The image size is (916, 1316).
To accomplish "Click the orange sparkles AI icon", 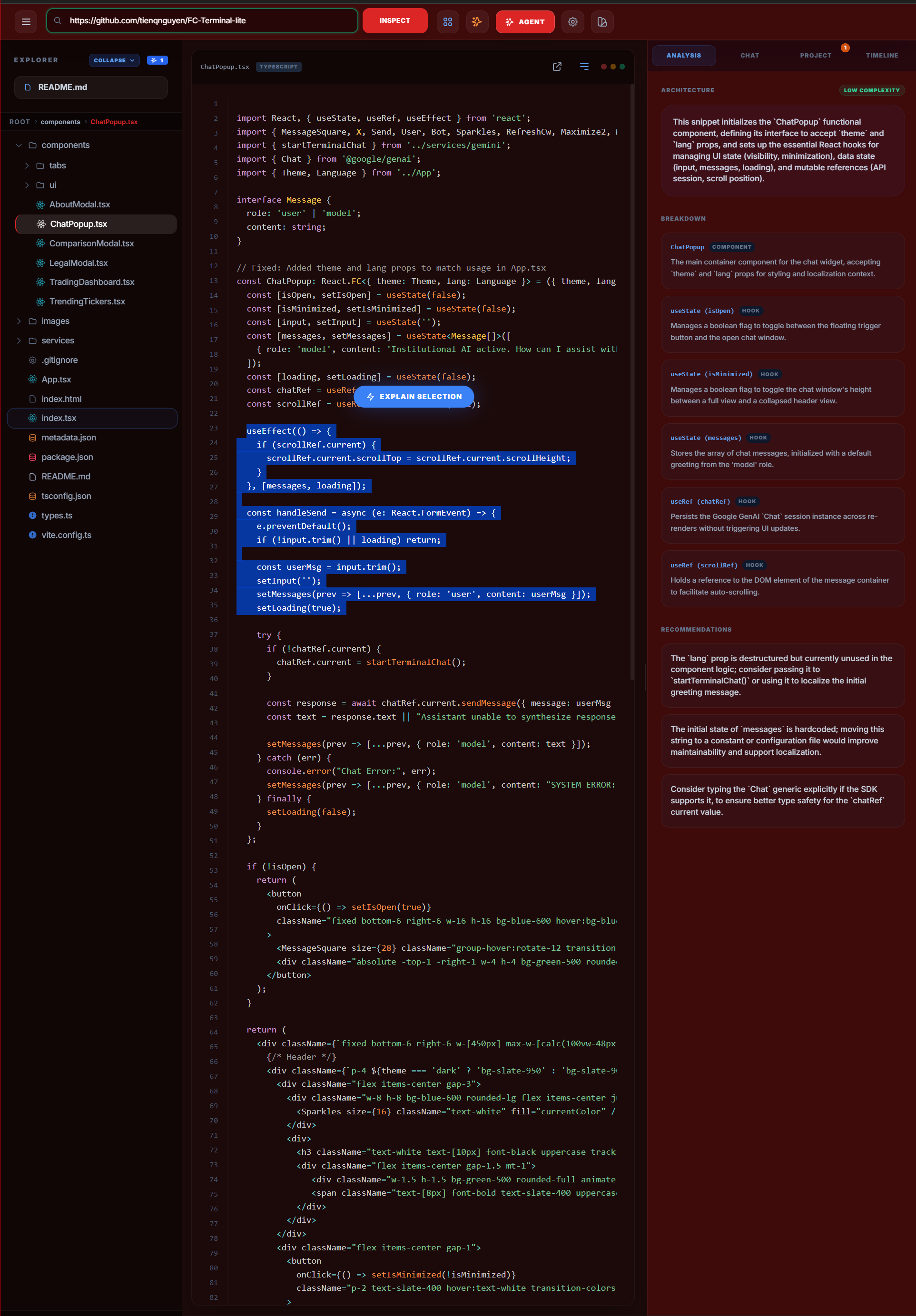I will pos(477,21).
